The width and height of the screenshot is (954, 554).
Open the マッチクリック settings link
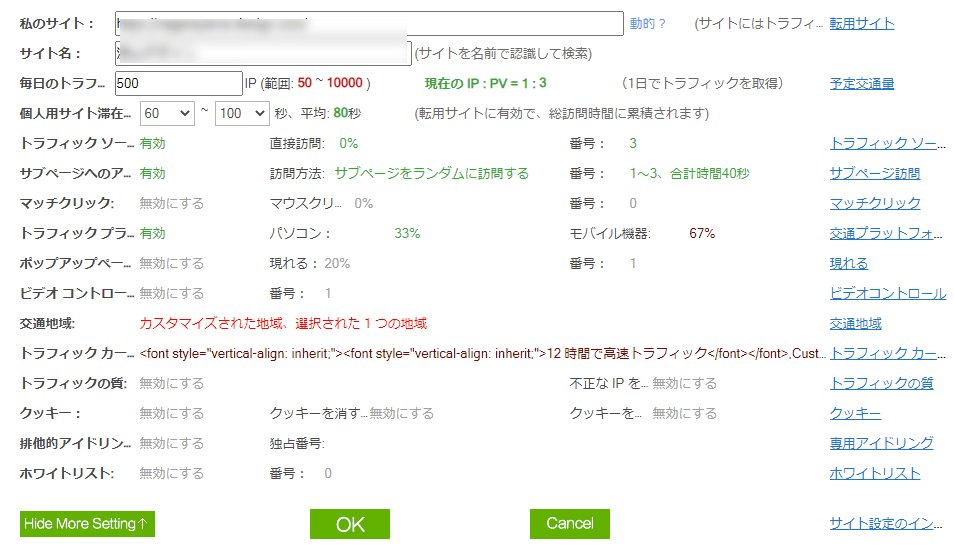pos(874,203)
